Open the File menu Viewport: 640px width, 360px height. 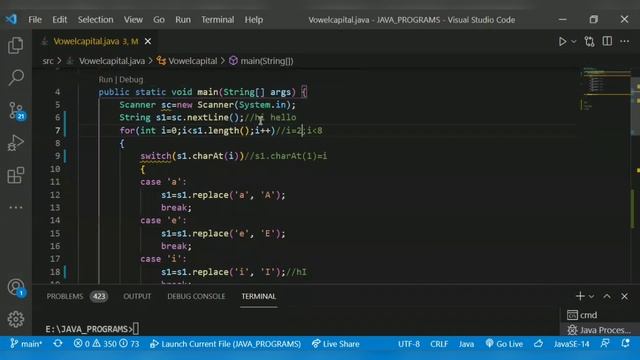35,20
